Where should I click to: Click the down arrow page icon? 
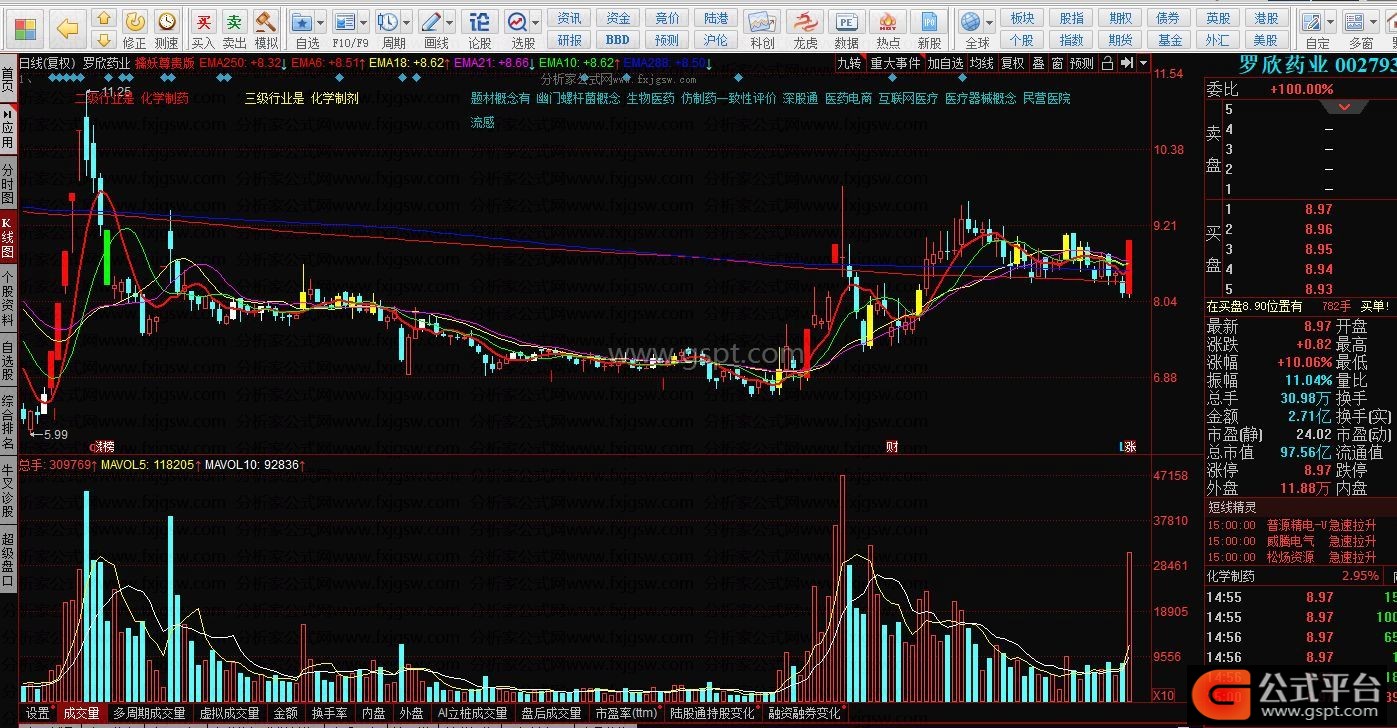[x=103, y=38]
